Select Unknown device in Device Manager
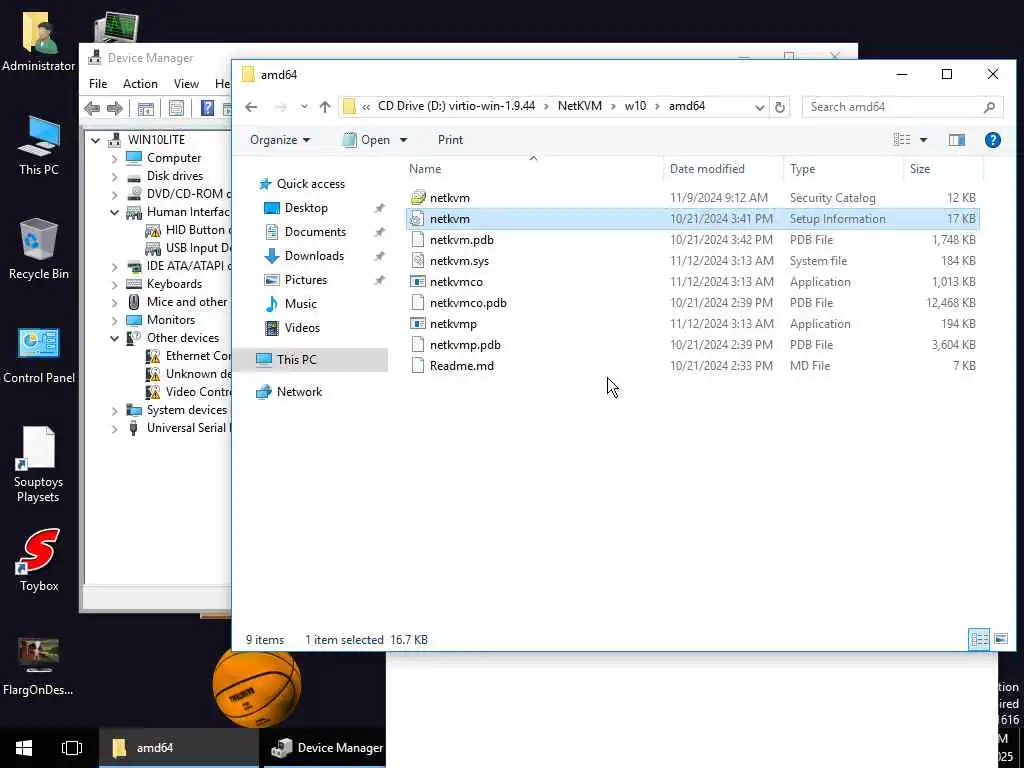This screenshot has width=1024, height=768. [189, 374]
